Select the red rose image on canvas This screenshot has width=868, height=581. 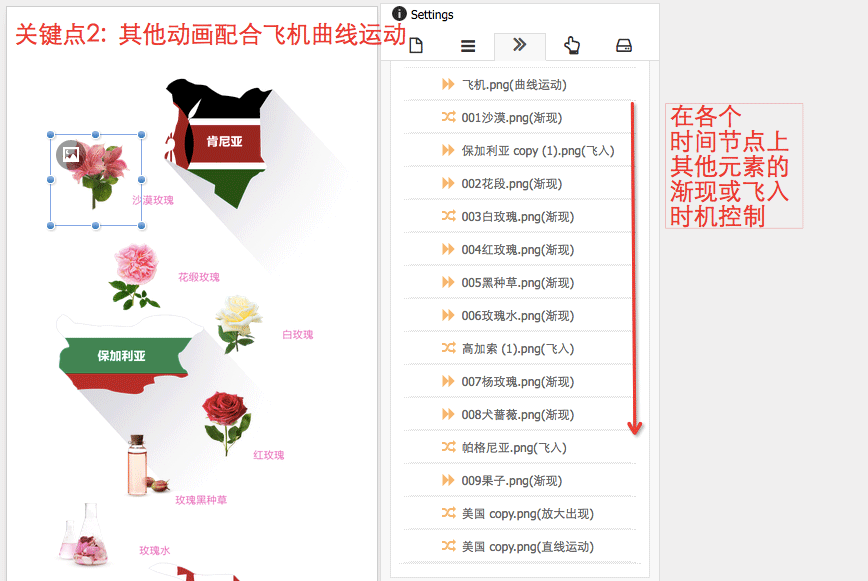226,423
